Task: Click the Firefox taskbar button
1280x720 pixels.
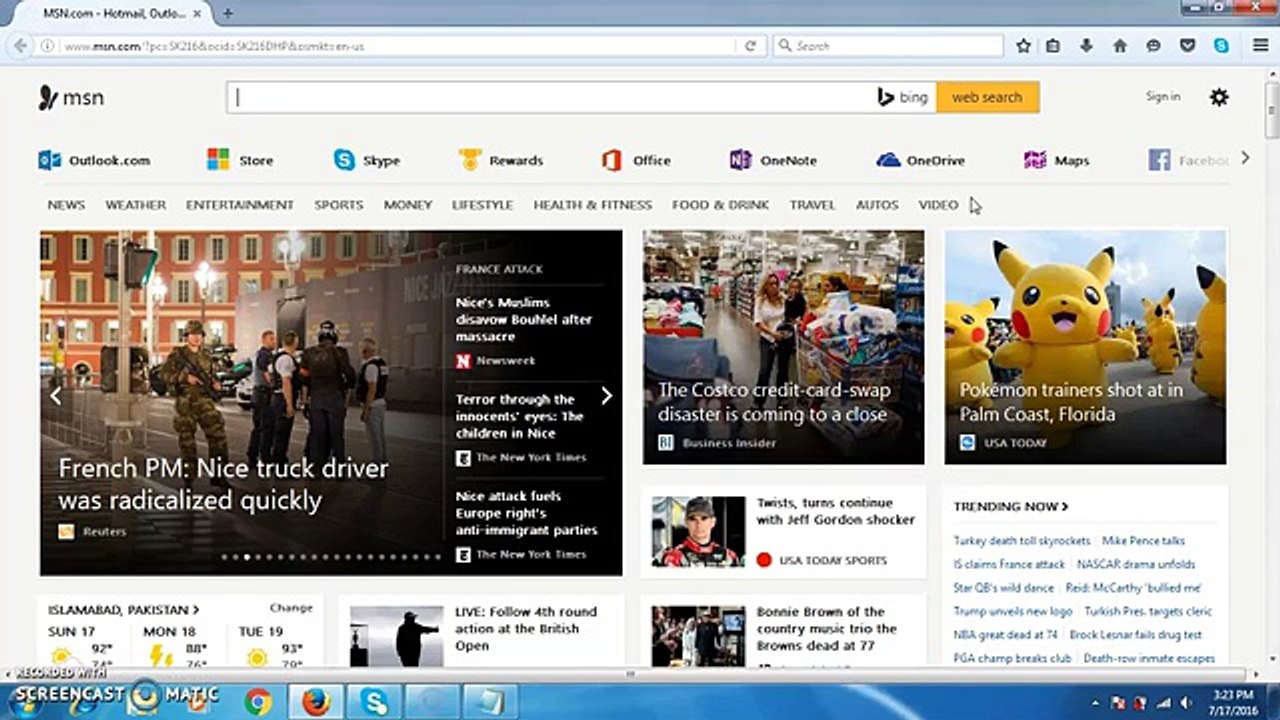Action: tap(316, 701)
